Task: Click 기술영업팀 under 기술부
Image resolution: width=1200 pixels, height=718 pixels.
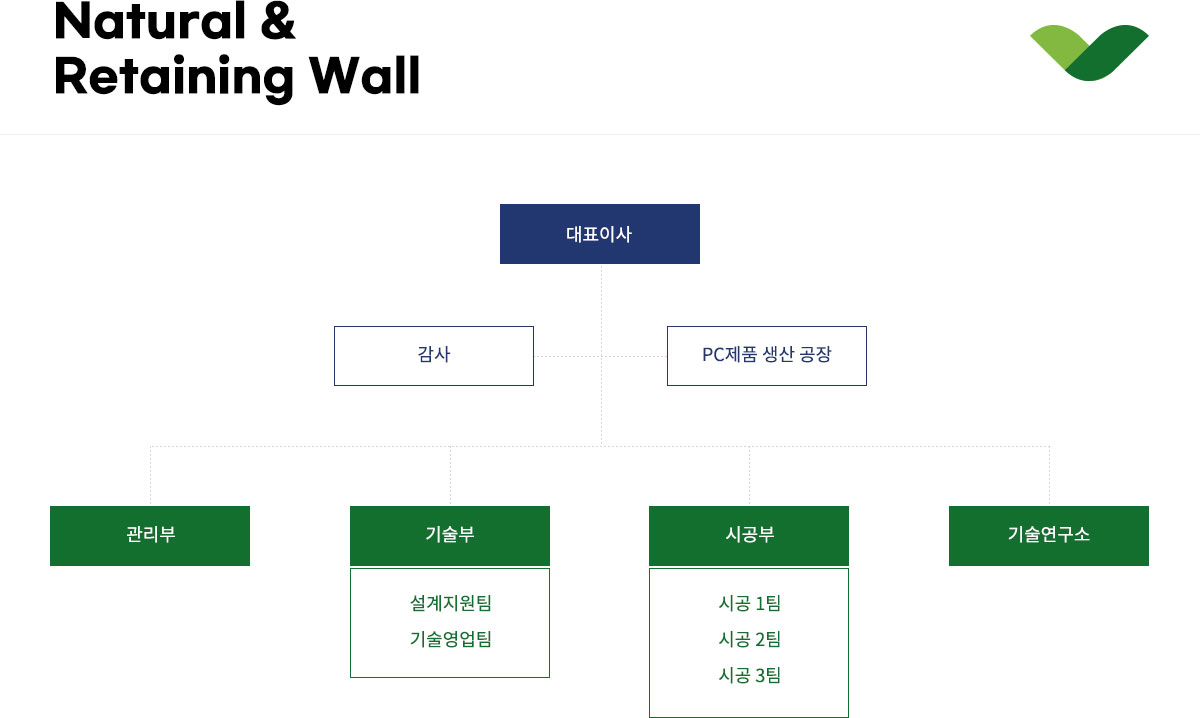Action: (450, 639)
